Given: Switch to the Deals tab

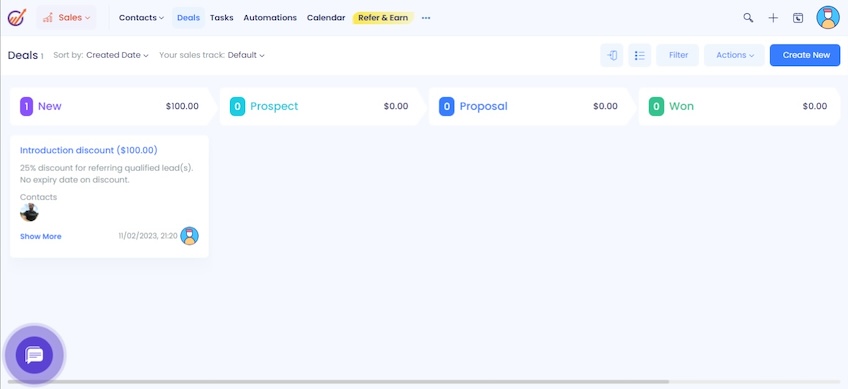Looking at the screenshot, I should (x=189, y=17).
